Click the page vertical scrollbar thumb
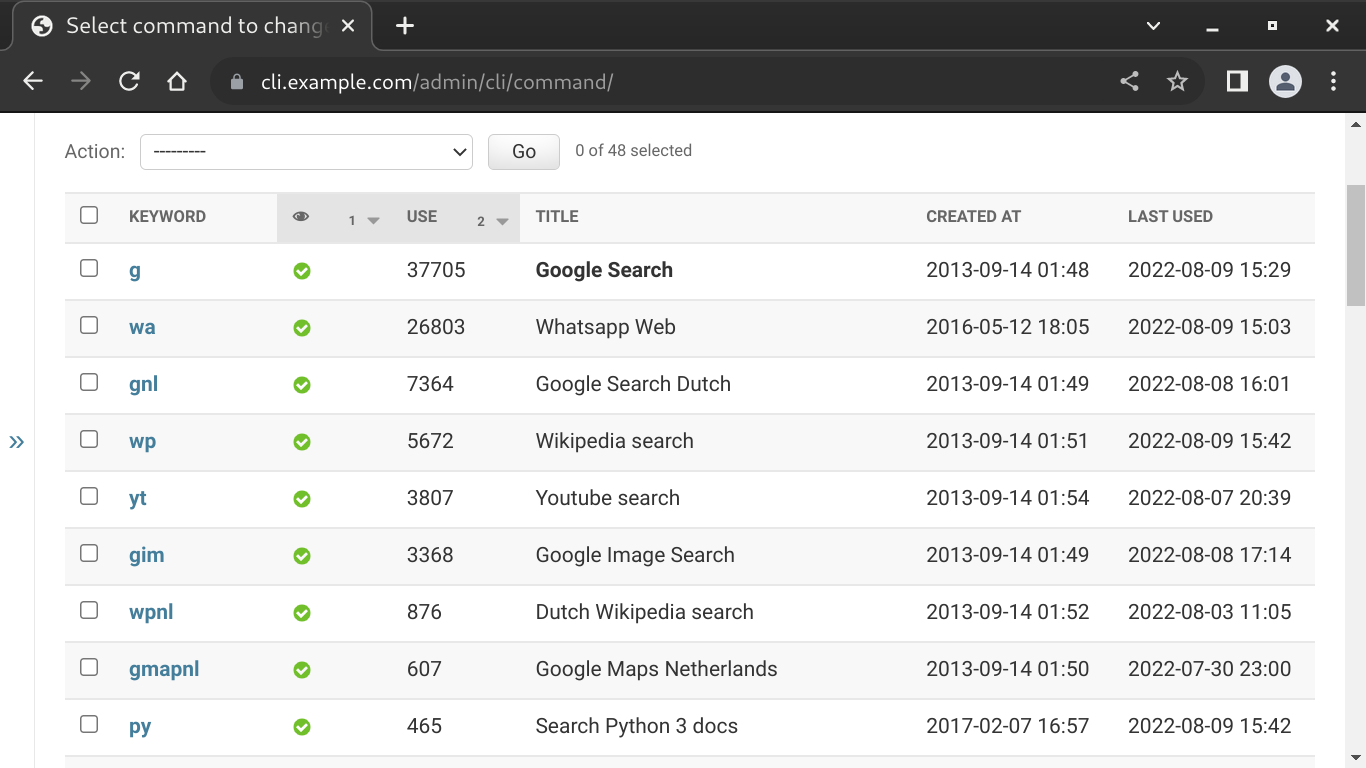This screenshot has width=1366, height=768. 1355,245
